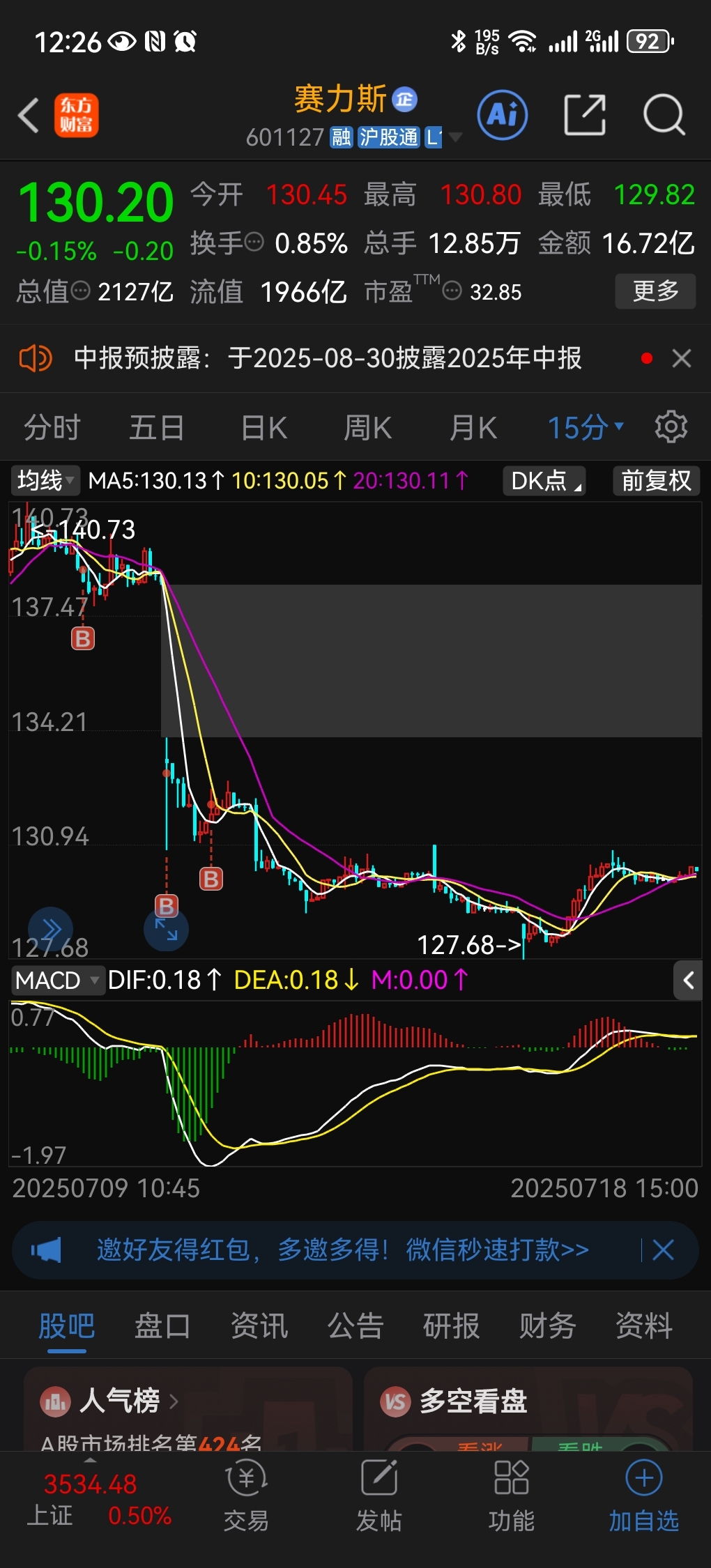The image size is (711, 1568).
Task: Tap the share icon
Action: coord(584,115)
